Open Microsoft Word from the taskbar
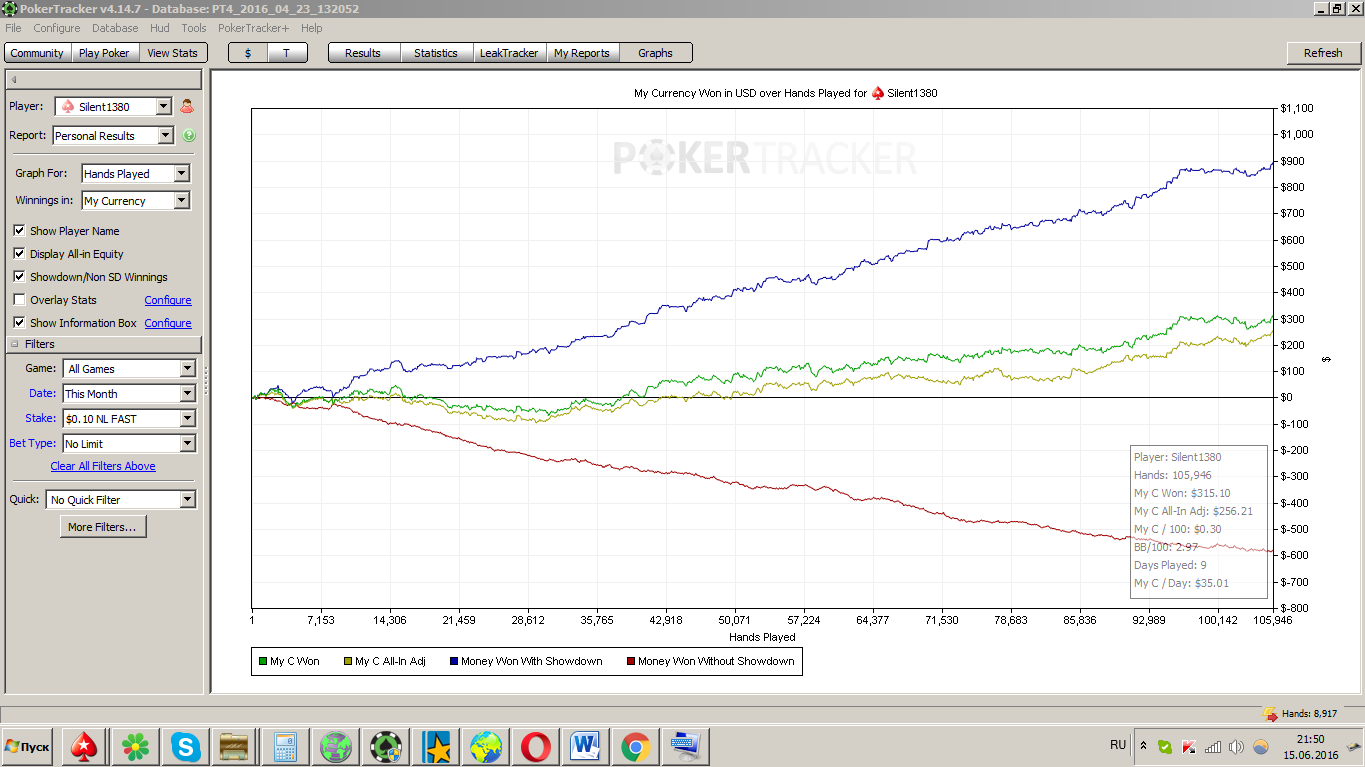Screen dimensions: 1365x767 (x=586, y=746)
